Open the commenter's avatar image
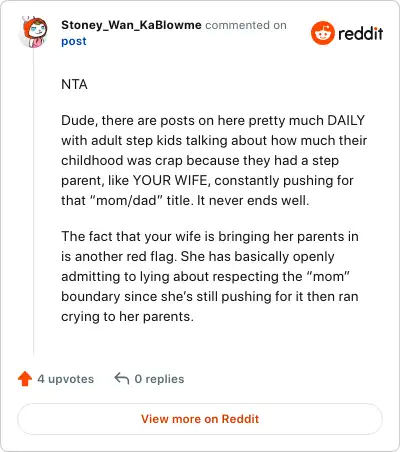The height and width of the screenshot is (452, 400). point(33,32)
